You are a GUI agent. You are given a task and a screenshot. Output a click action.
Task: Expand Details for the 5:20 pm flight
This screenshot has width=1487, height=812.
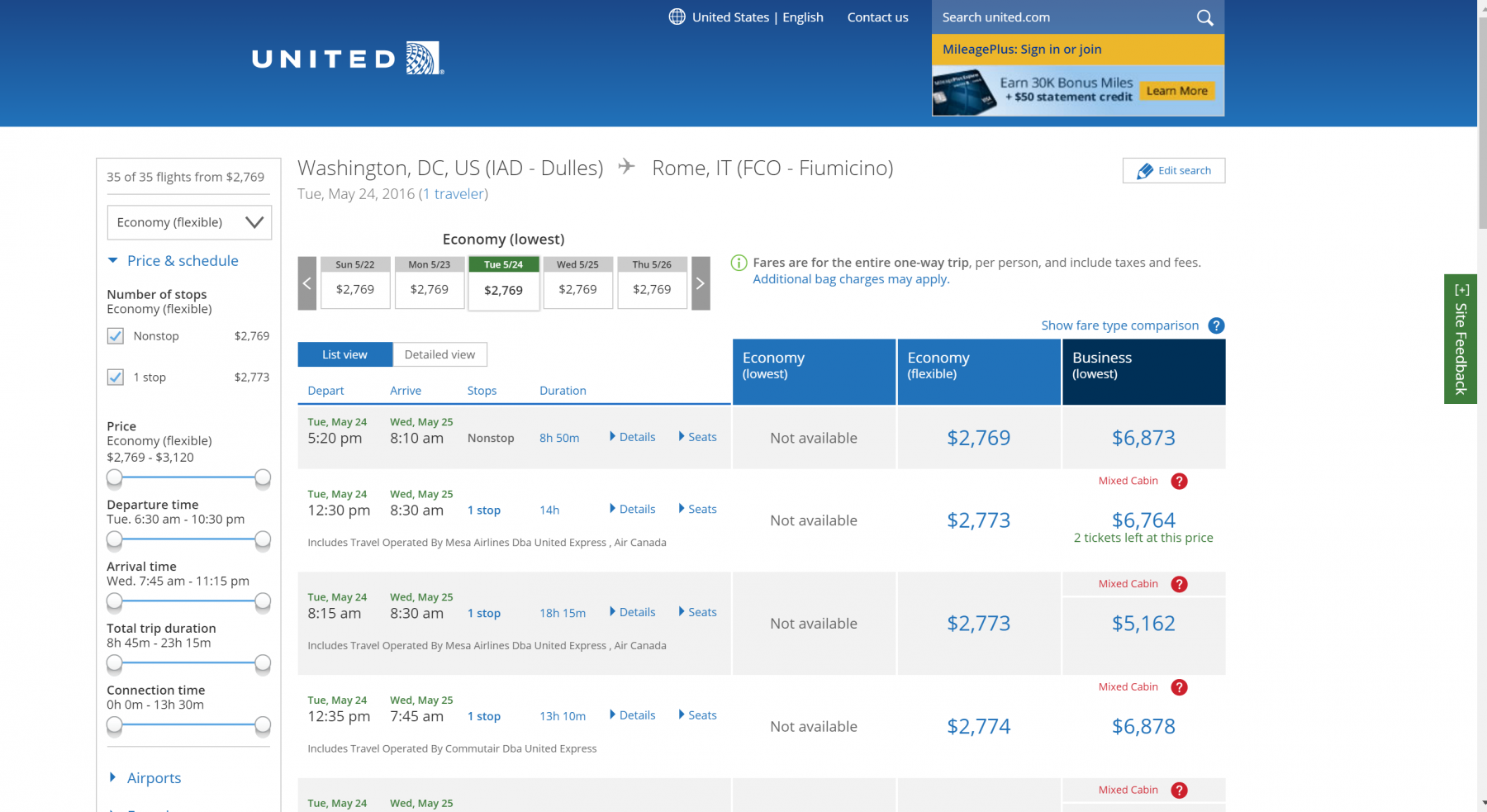[x=633, y=437]
